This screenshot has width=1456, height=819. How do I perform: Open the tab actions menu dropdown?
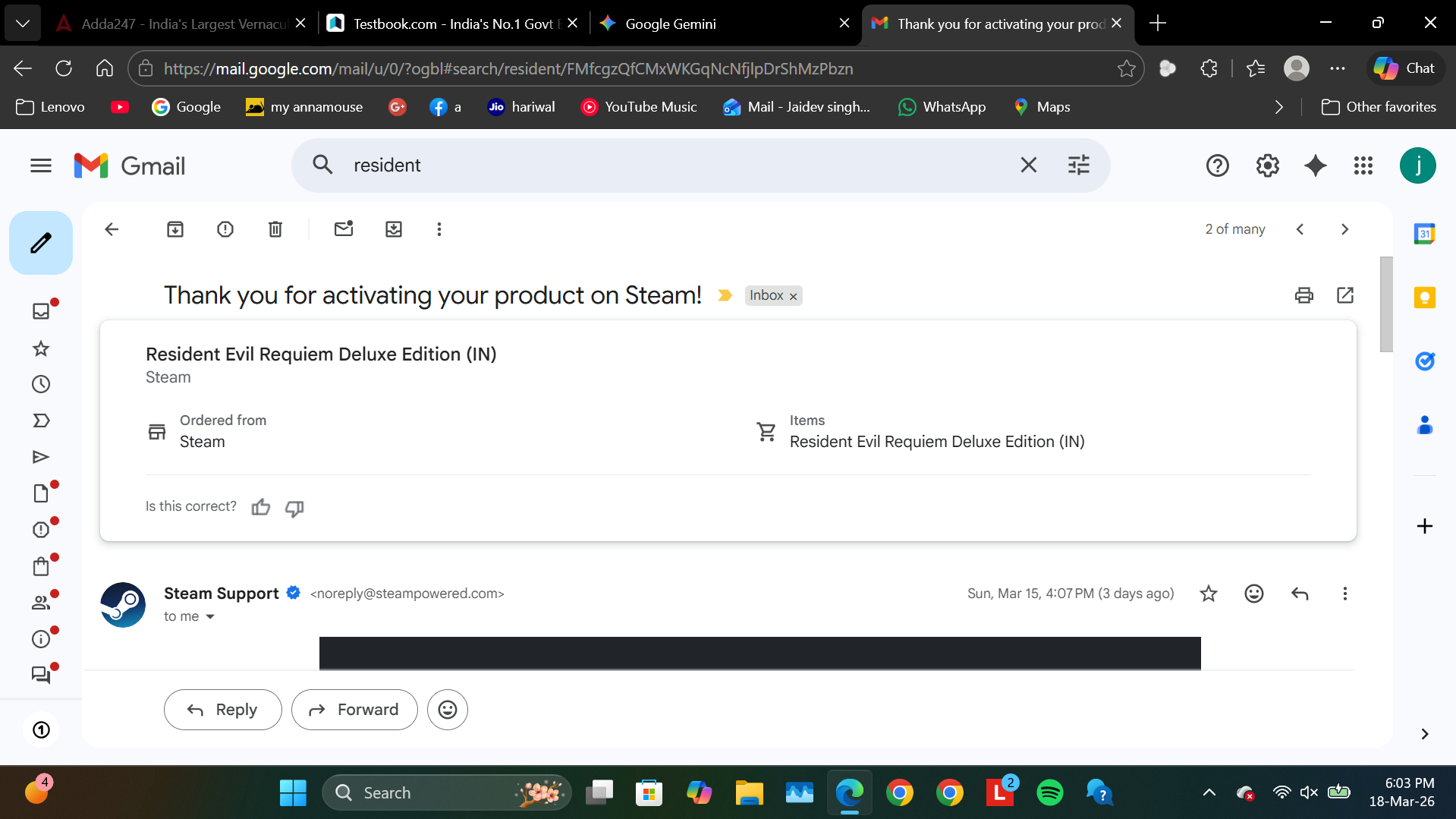[x=23, y=24]
